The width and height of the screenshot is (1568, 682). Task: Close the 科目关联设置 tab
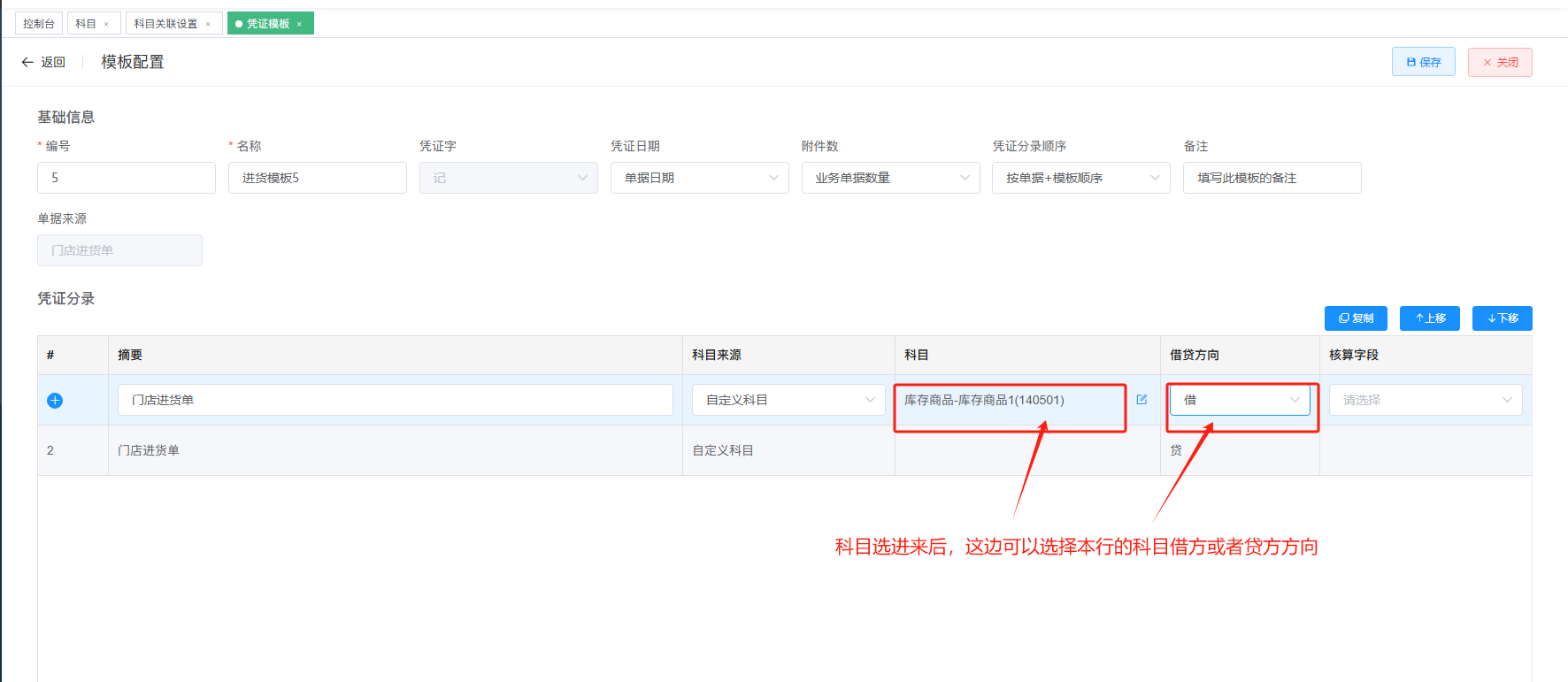click(208, 24)
